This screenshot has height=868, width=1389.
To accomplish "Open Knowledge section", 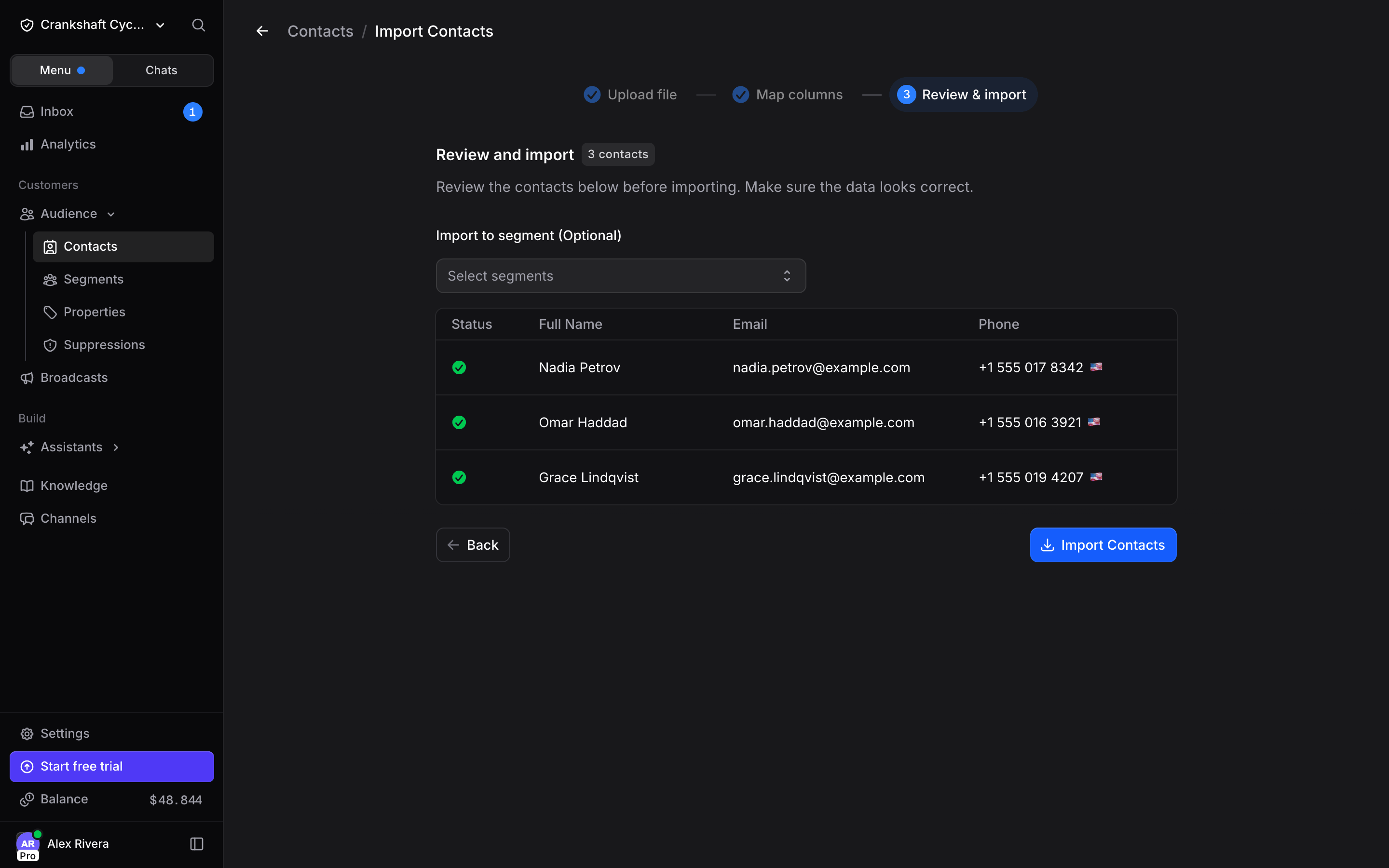I will (x=112, y=485).
